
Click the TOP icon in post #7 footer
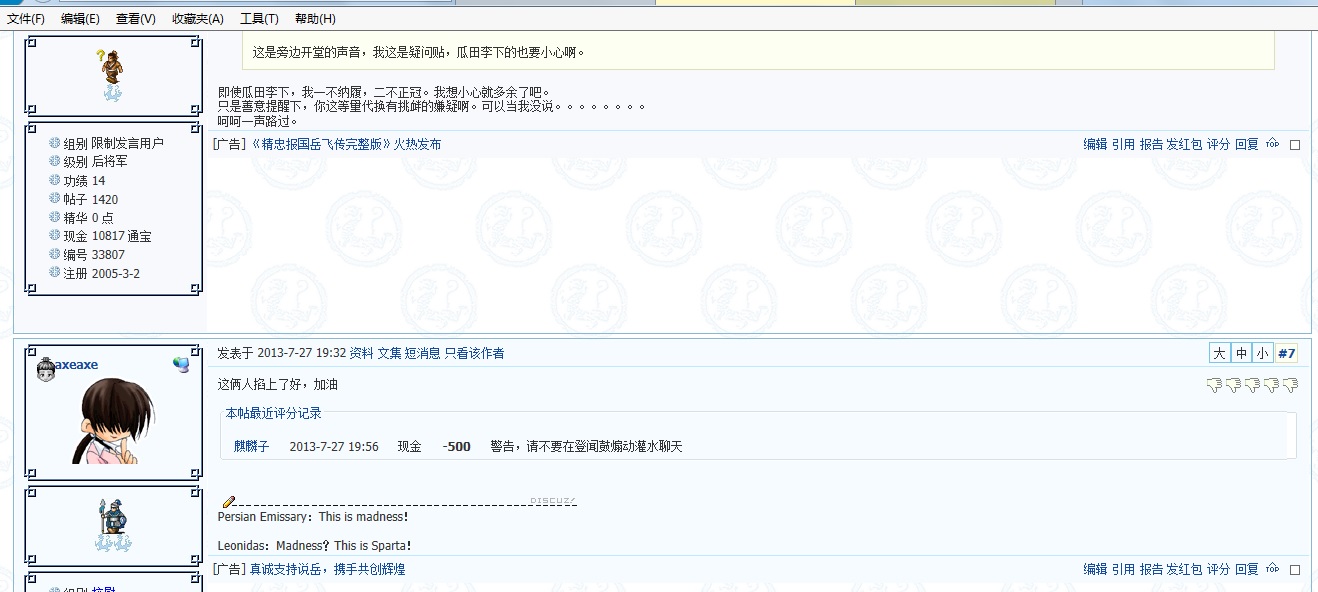[x=1272, y=569]
